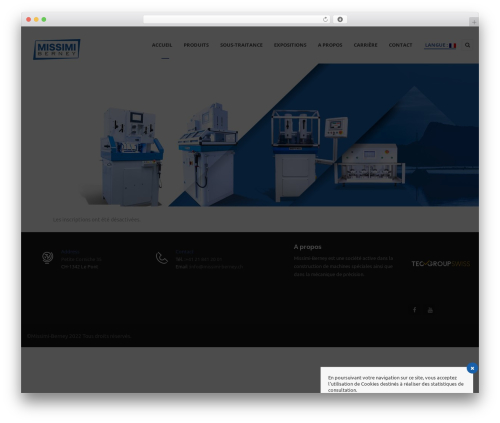Viewport: 500px width, 423px height.
Task: Open the A propos menu item
Action: click(x=330, y=45)
